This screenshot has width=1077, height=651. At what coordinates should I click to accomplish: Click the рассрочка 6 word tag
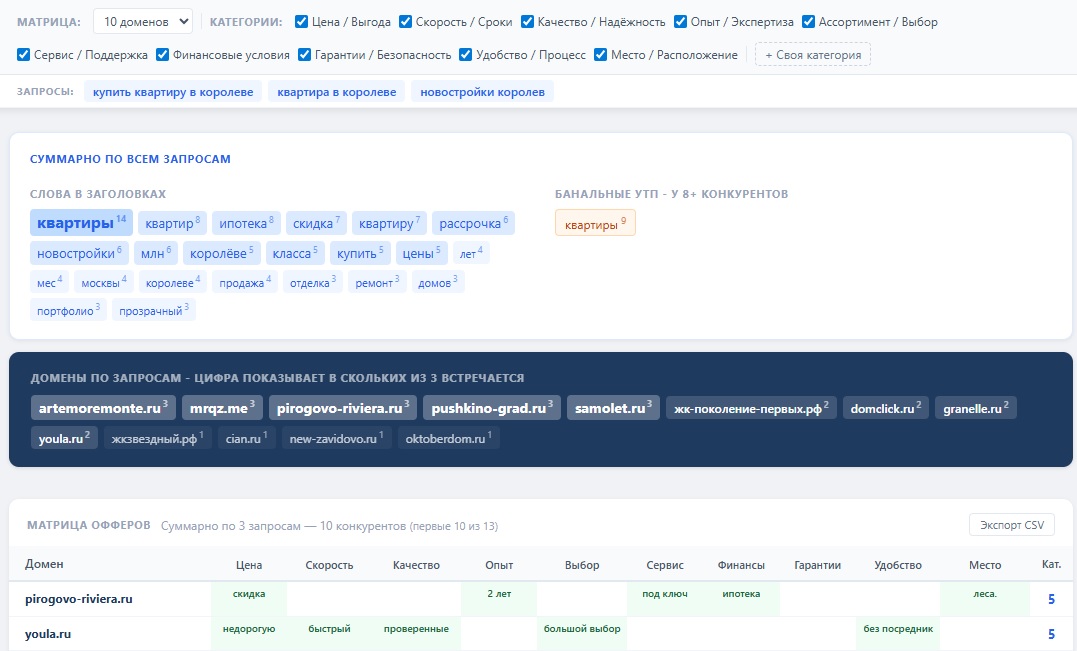coord(473,223)
